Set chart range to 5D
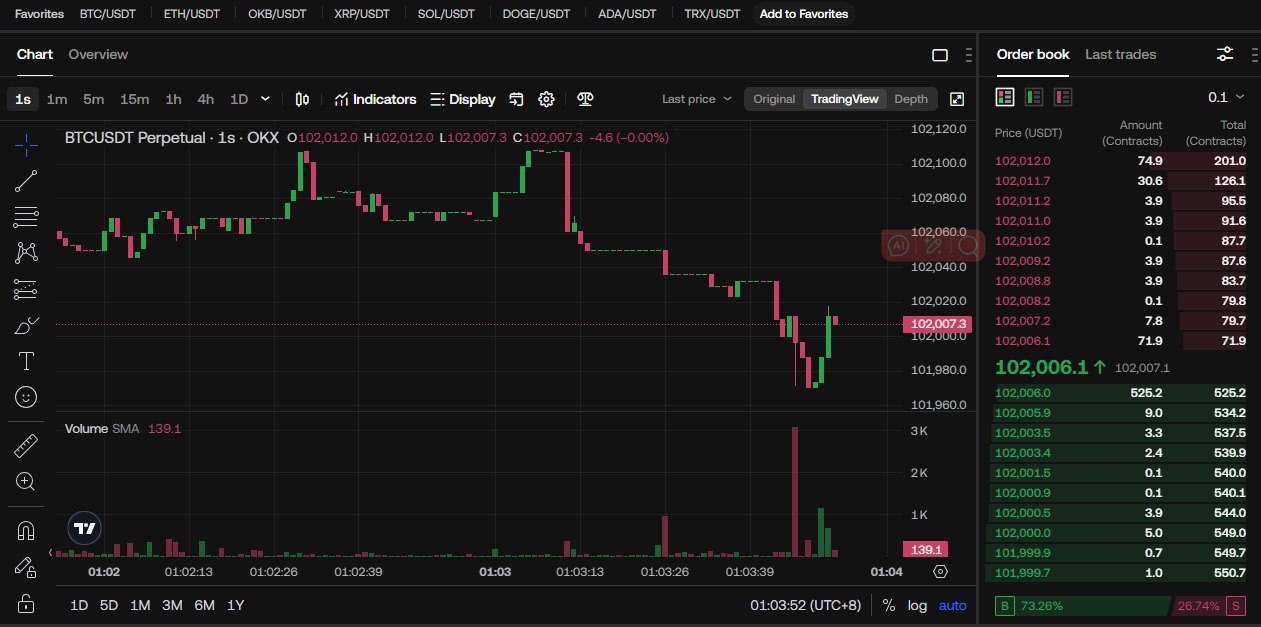Screen dimensions: 1261x627 (x=109, y=605)
